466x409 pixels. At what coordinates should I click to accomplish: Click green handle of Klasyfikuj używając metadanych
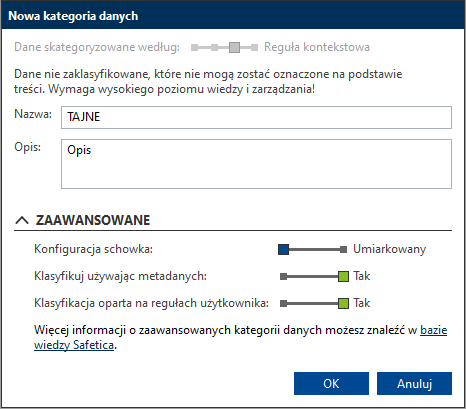343,276
